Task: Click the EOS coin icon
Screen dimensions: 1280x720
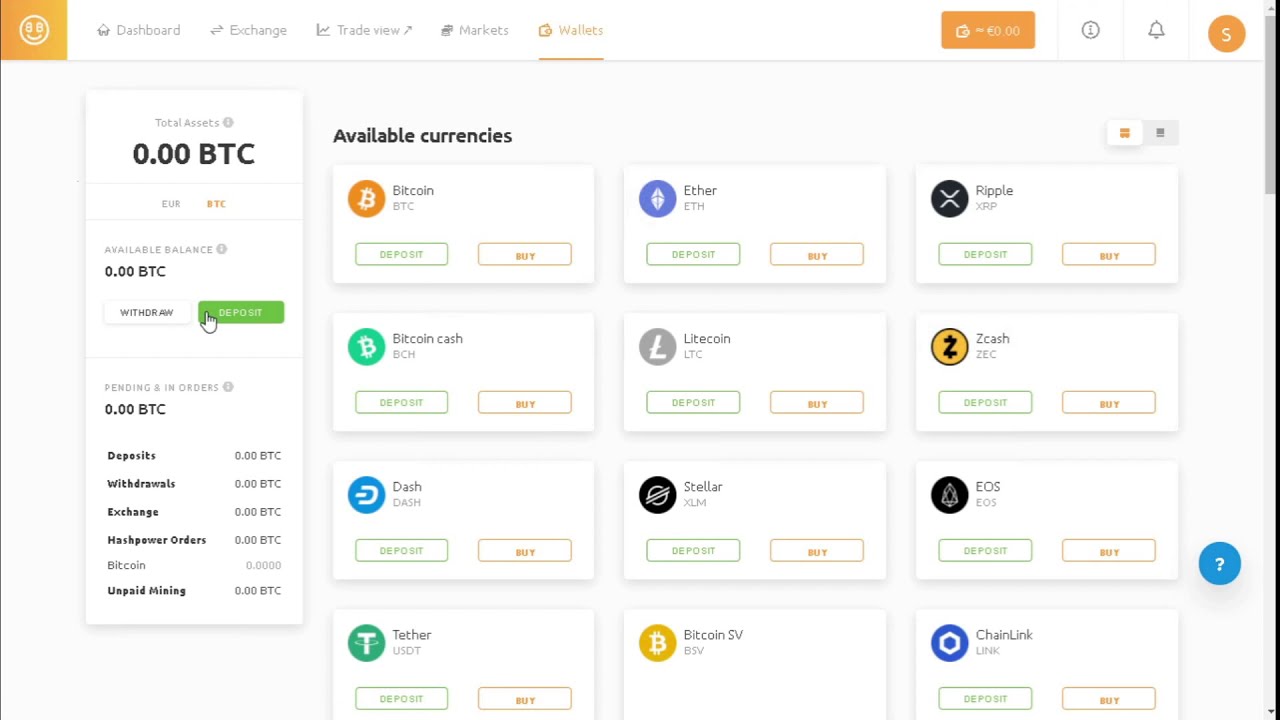Action: click(949, 494)
